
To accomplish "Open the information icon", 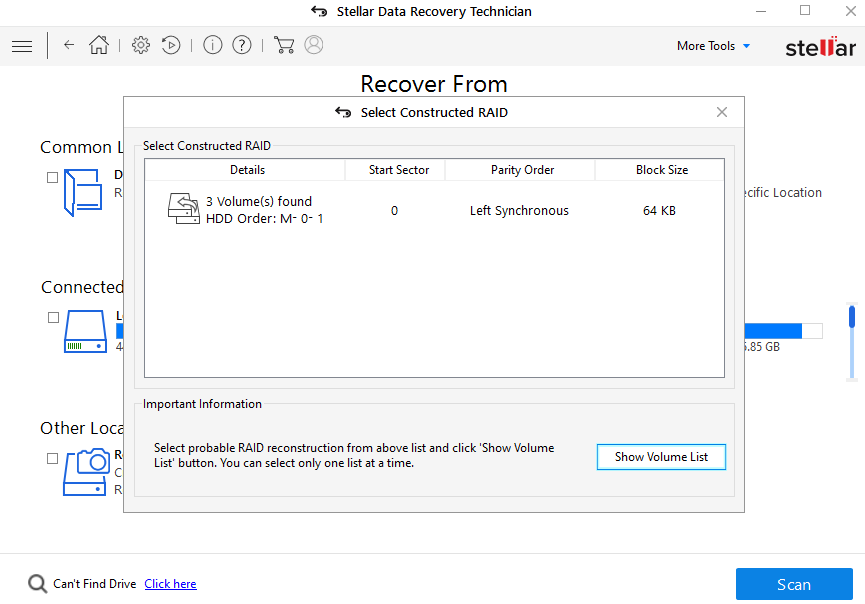I will coord(212,45).
